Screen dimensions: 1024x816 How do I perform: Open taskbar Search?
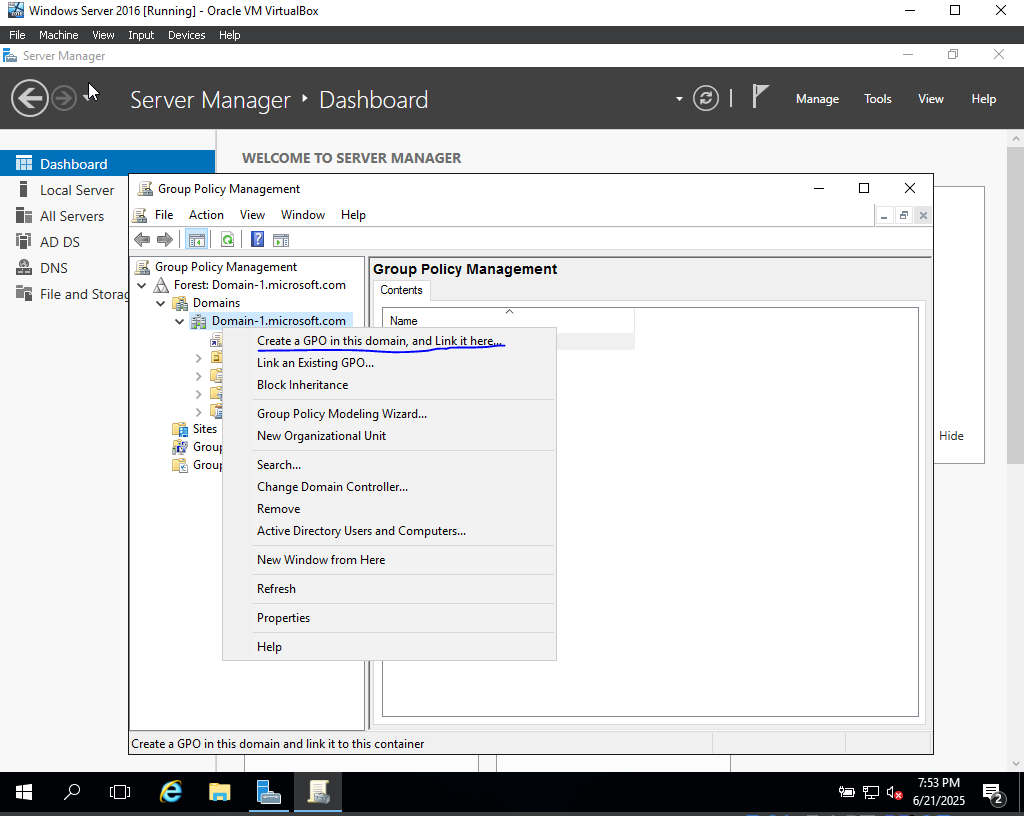pyautogui.click(x=72, y=792)
